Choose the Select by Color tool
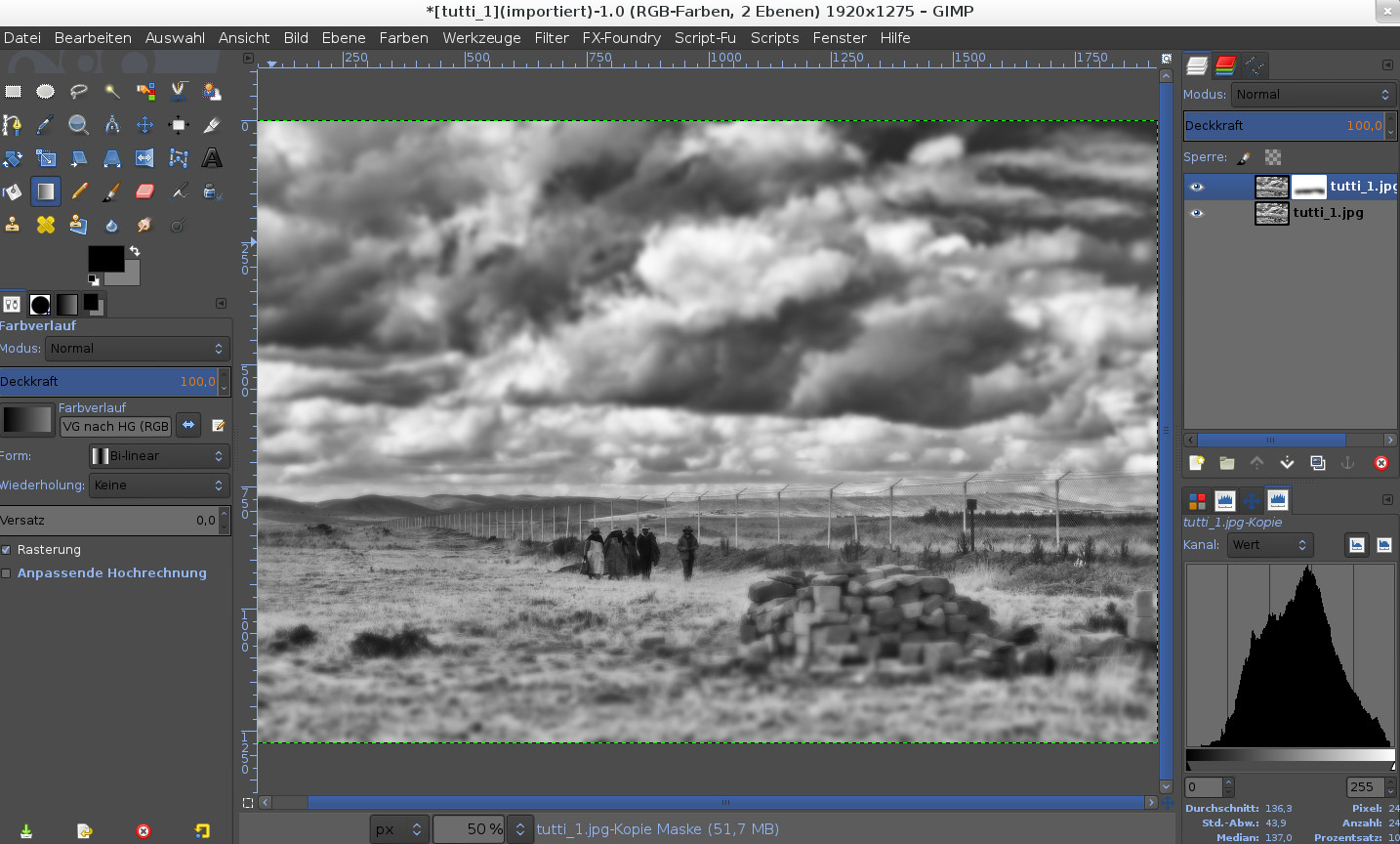 point(145,92)
